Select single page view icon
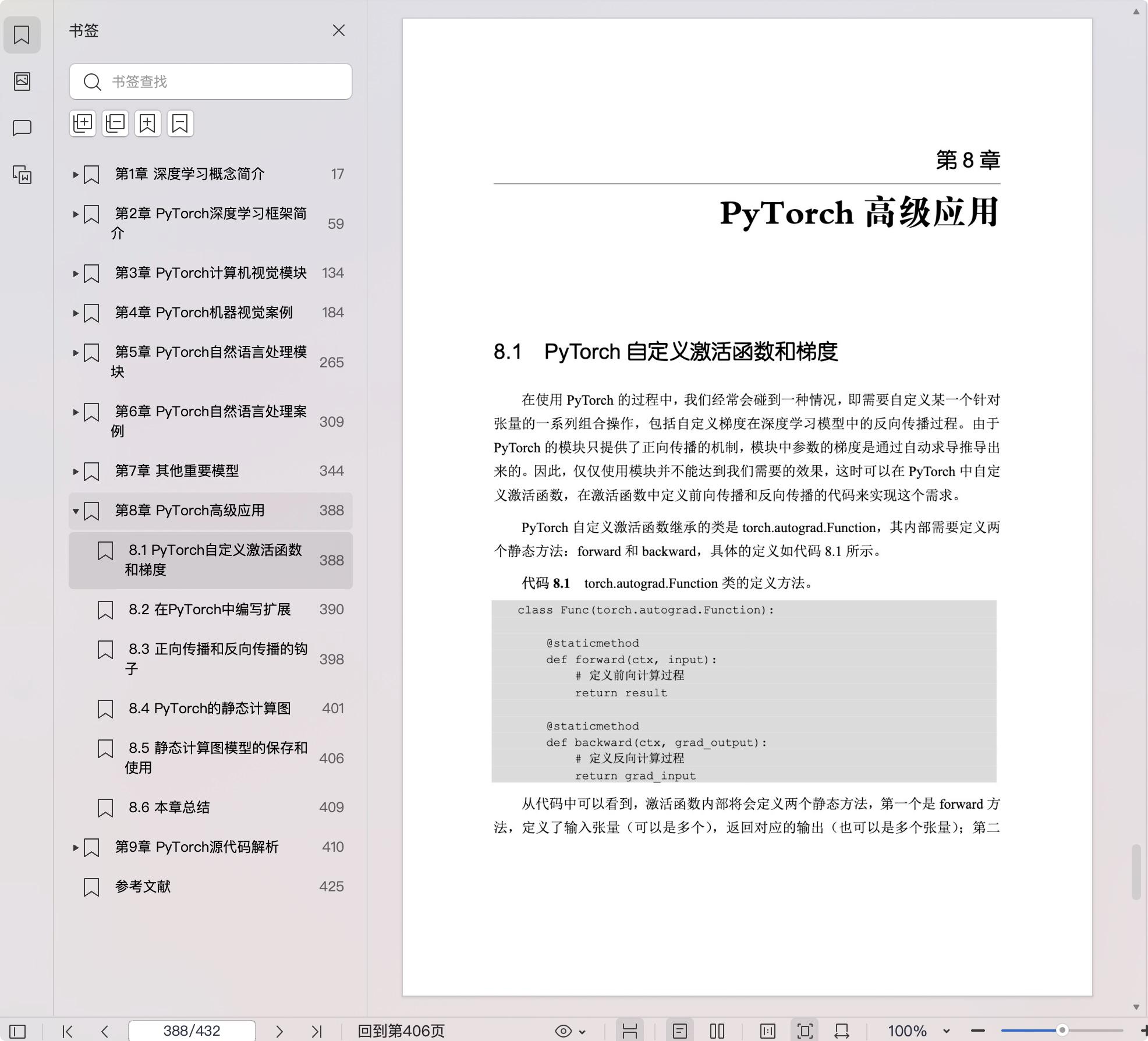 click(679, 1031)
